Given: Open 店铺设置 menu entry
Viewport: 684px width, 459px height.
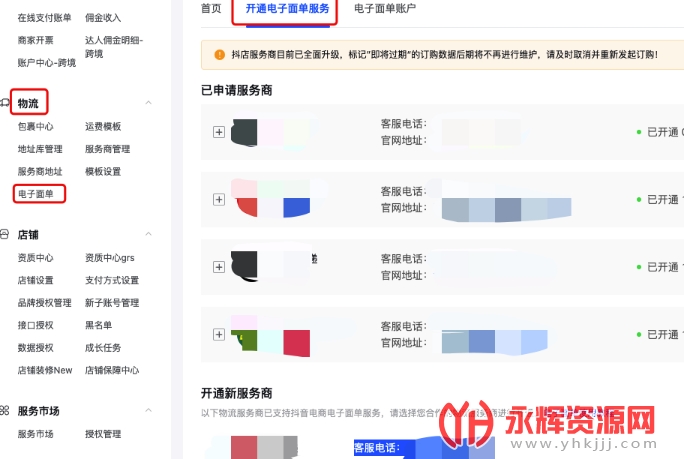Looking at the screenshot, I should coord(35,280).
